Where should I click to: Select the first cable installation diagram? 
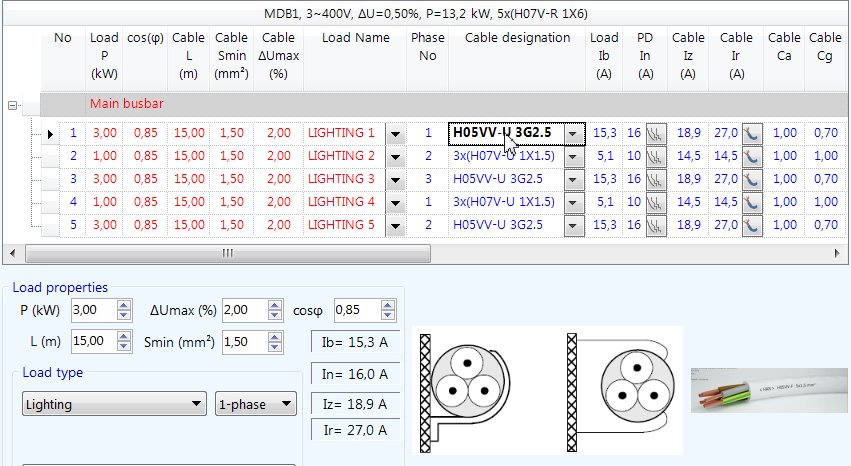click(x=466, y=392)
